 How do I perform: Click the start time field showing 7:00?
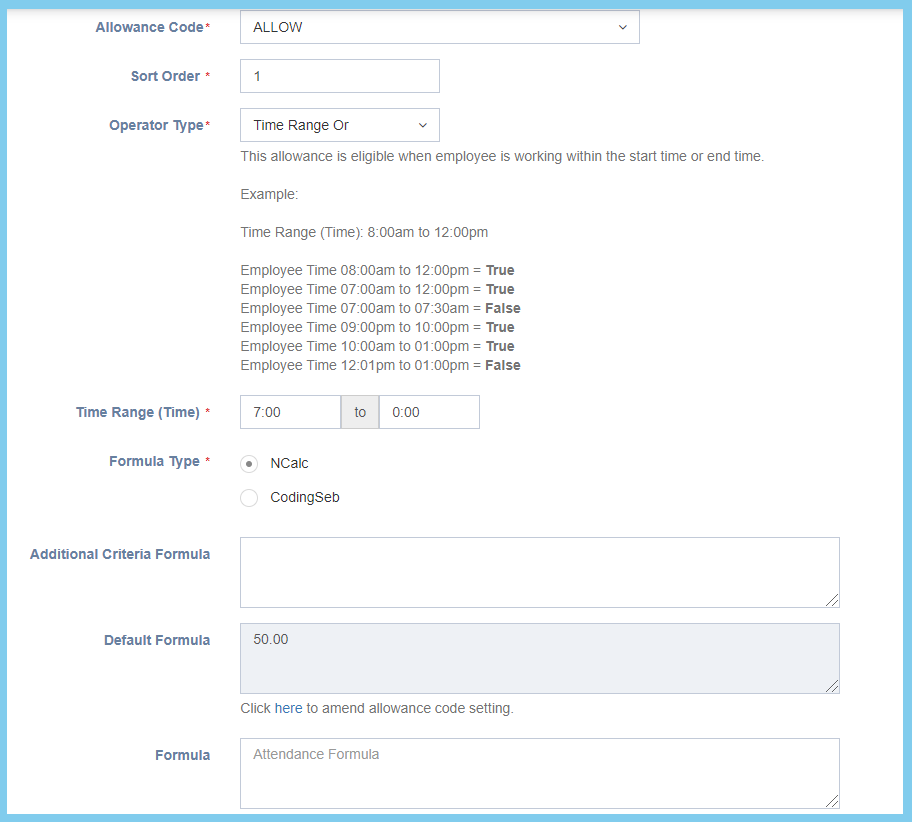pyautogui.click(x=290, y=412)
